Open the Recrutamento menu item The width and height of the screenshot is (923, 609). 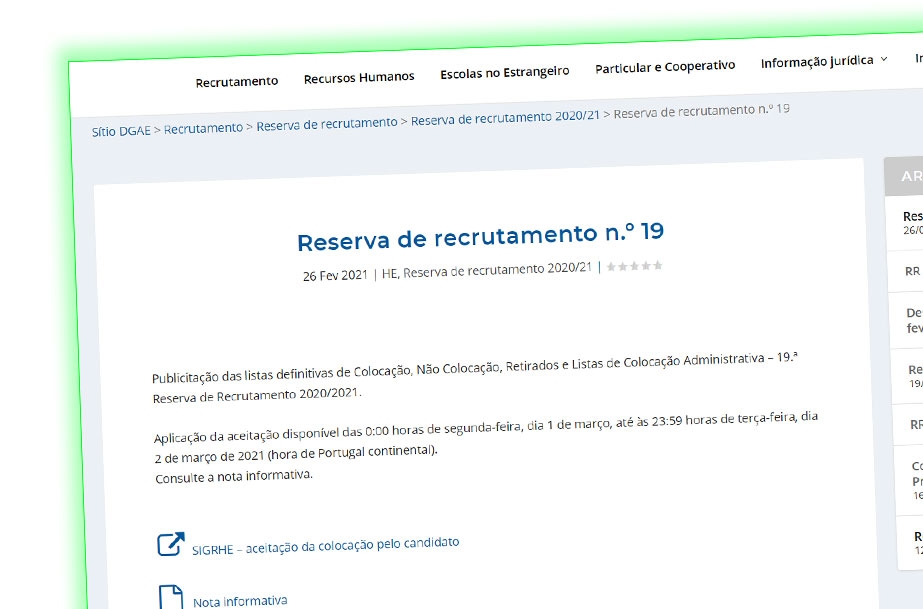coord(238,81)
